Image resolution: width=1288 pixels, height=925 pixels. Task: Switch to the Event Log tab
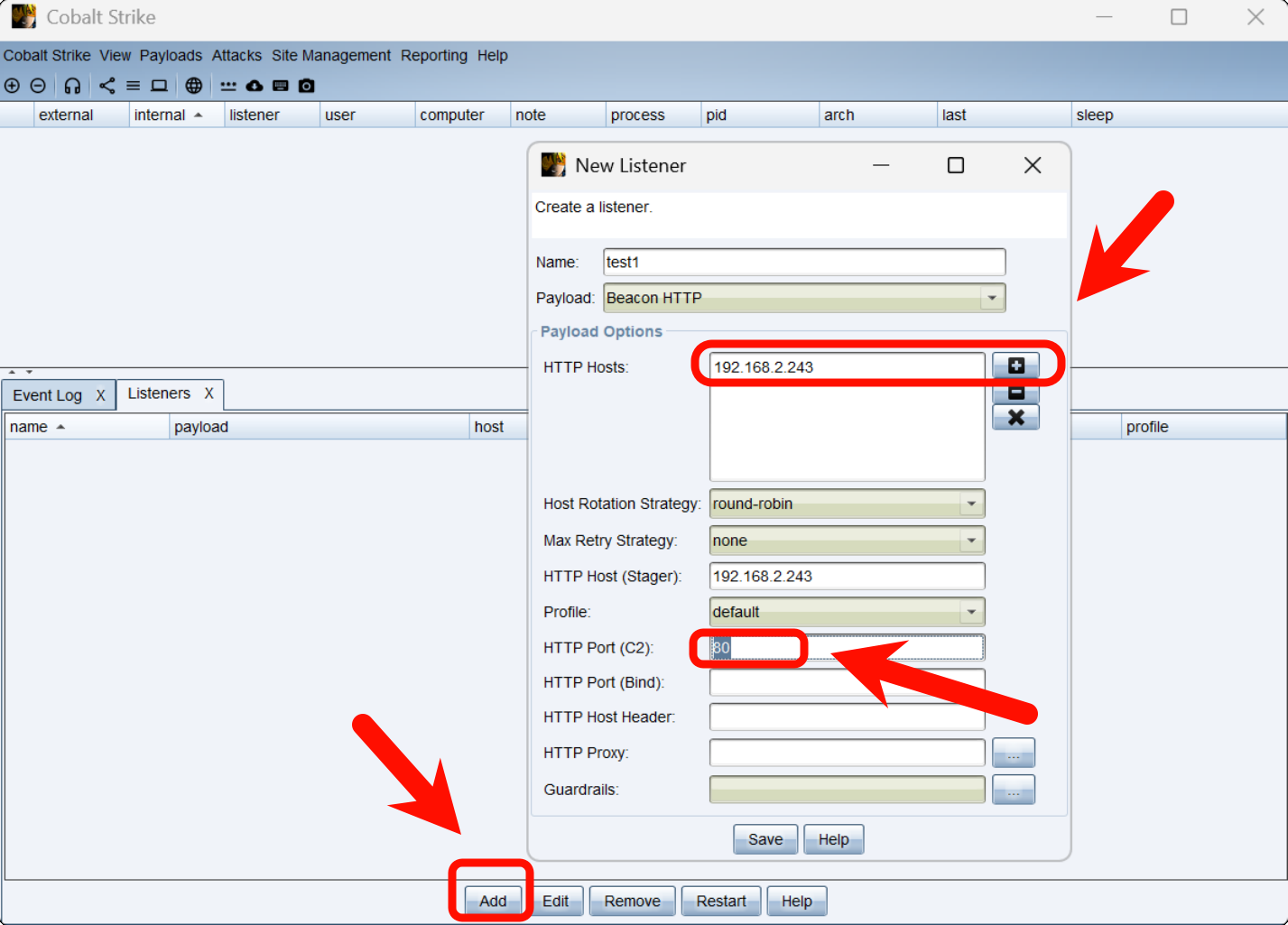tap(48, 395)
